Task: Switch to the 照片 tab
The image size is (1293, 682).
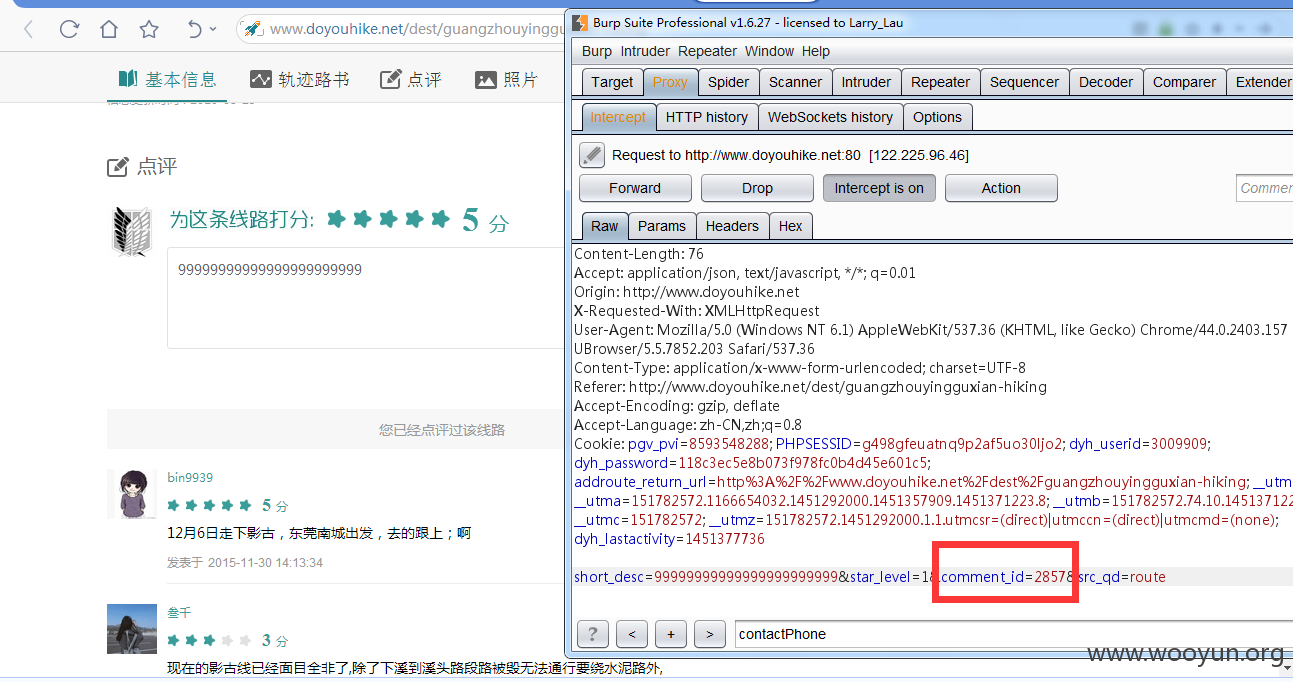Action: point(507,79)
